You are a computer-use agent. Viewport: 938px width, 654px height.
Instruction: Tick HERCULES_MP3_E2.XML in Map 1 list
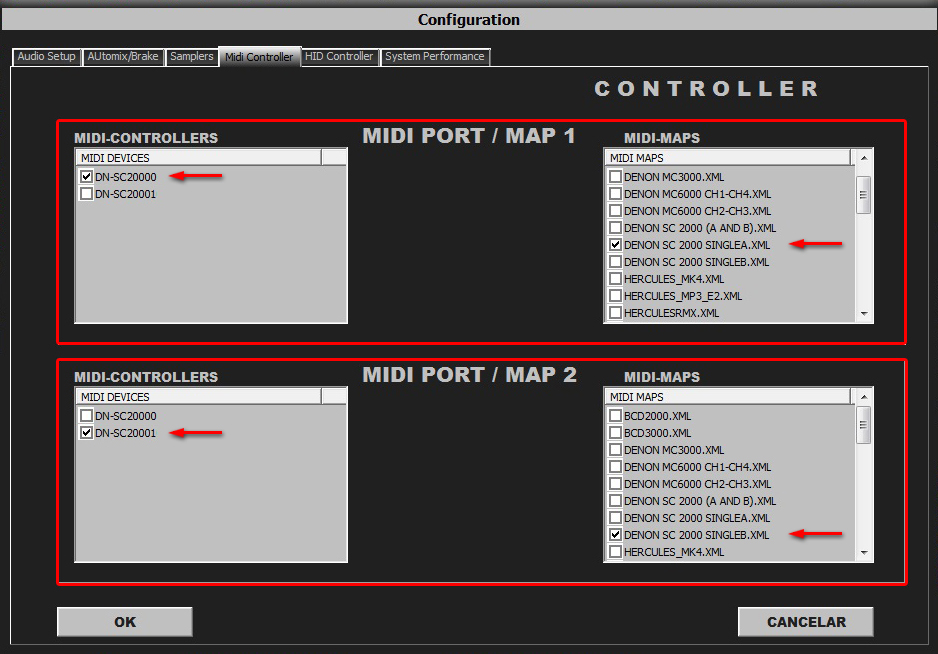pyautogui.click(x=616, y=296)
